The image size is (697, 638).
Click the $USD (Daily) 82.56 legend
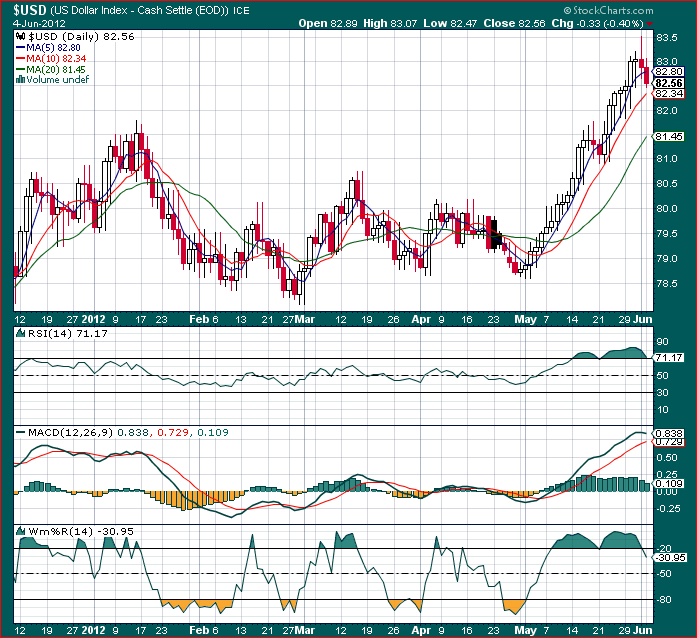[80, 37]
